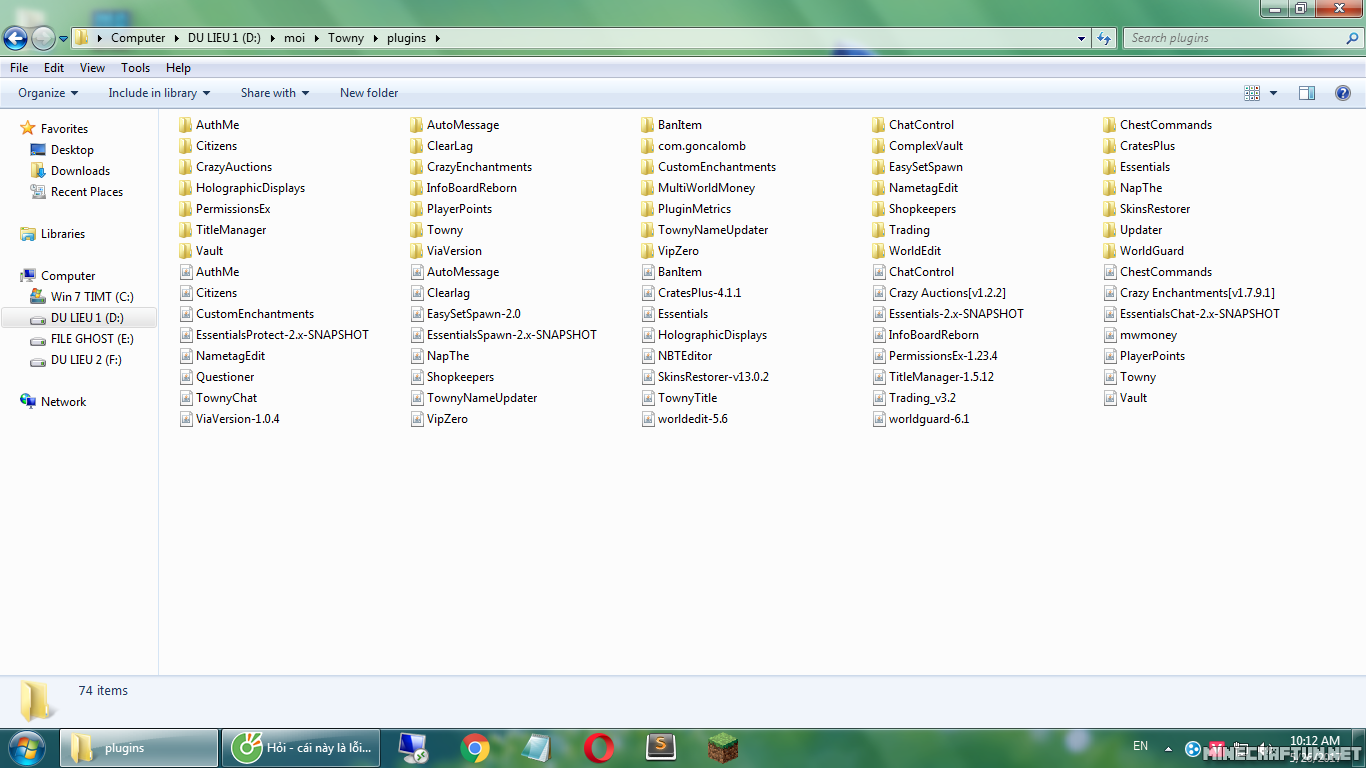Open the Organize dropdown
The width and height of the screenshot is (1366, 768).
click(48, 93)
